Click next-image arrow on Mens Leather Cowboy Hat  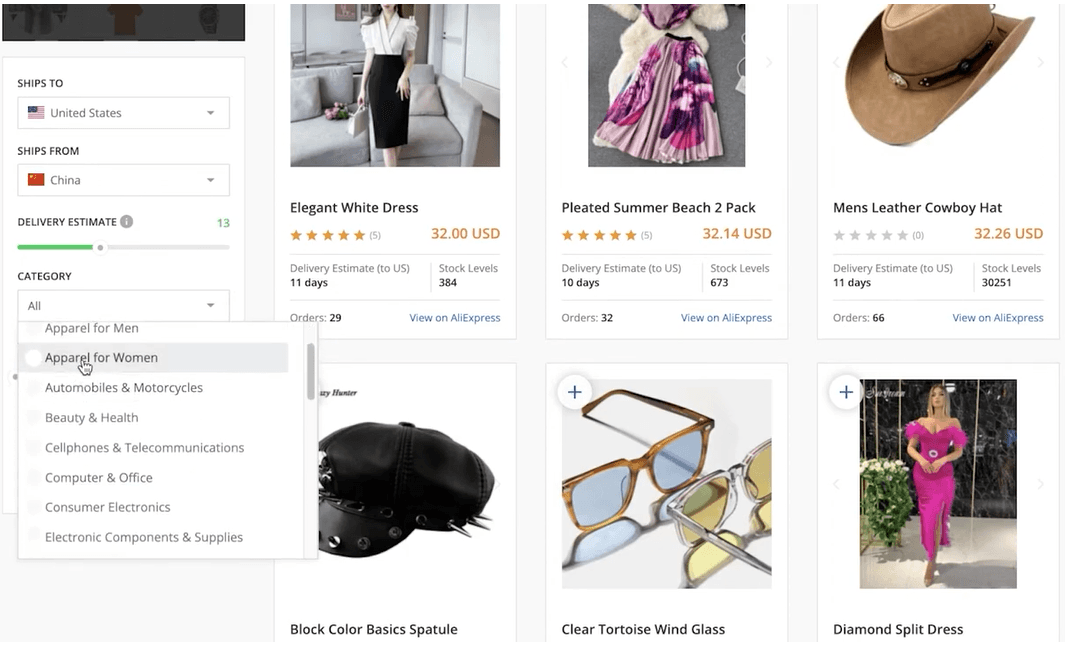coord(1040,63)
